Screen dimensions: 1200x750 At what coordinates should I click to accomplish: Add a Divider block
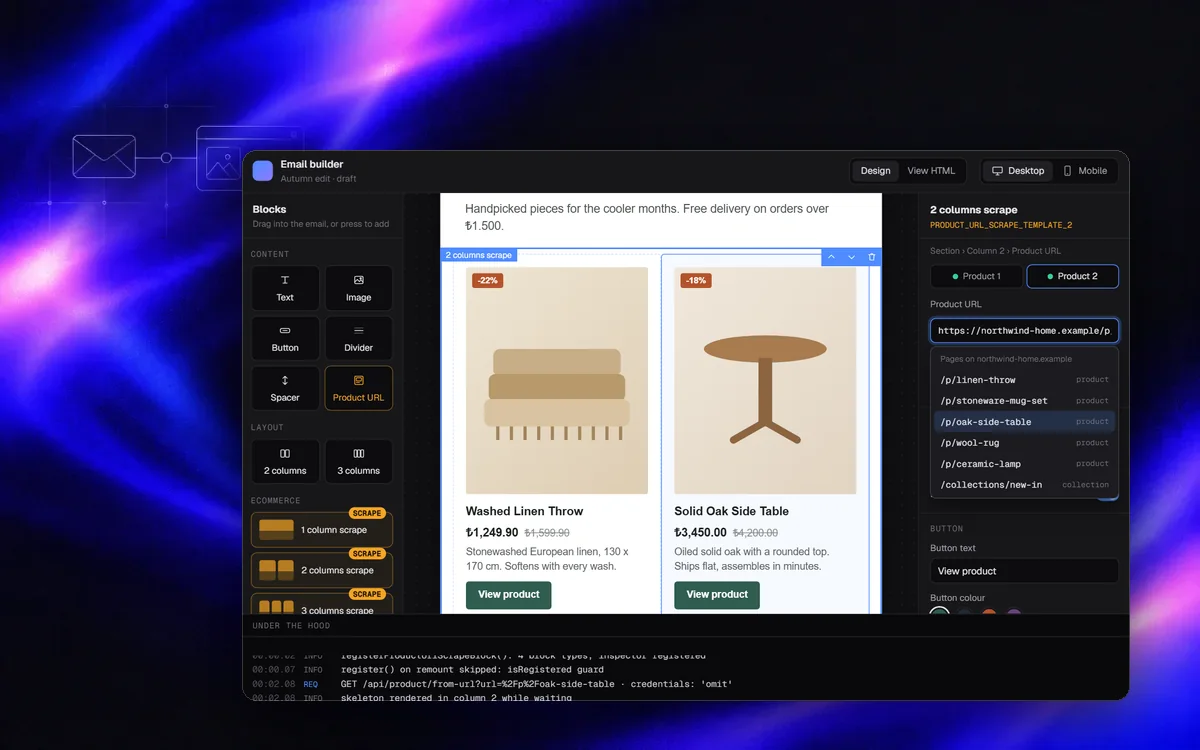tap(359, 338)
